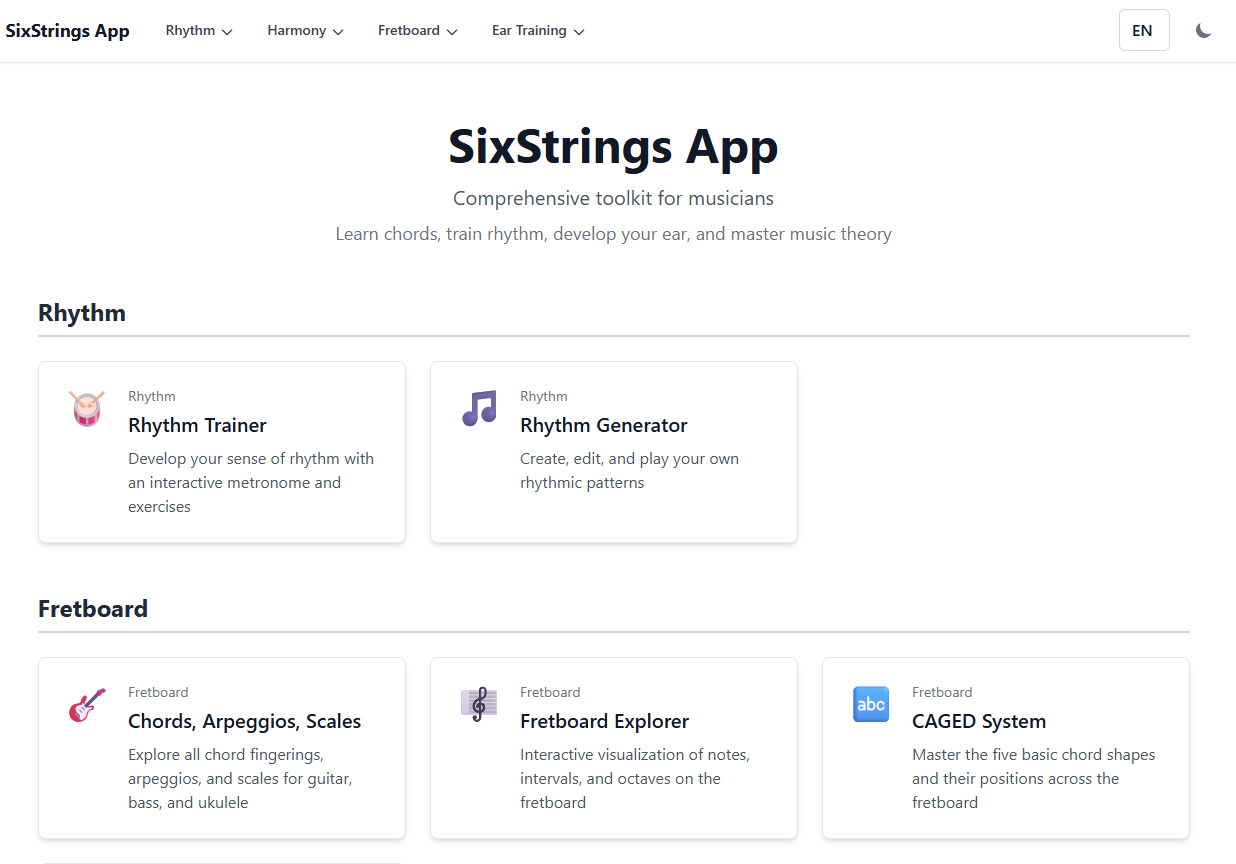Open the Ear Training menu

pyautogui.click(x=538, y=31)
